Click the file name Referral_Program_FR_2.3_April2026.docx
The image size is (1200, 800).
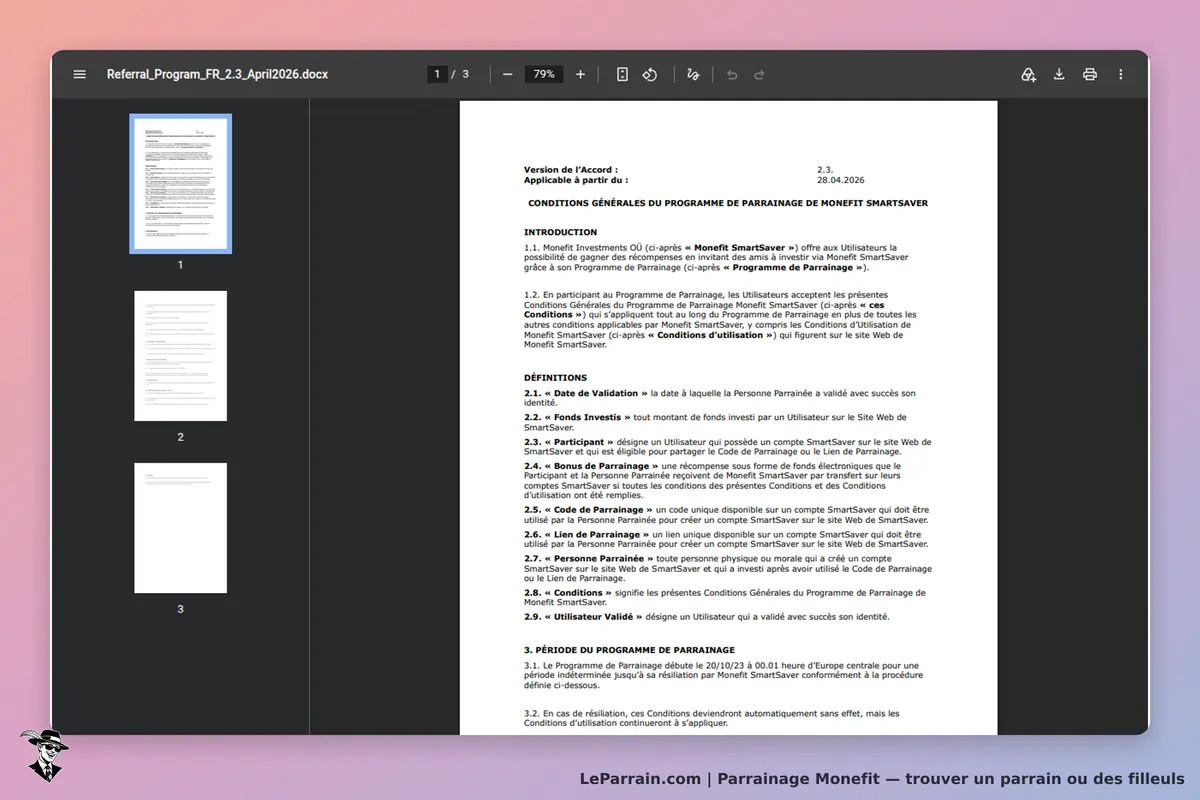(217, 74)
